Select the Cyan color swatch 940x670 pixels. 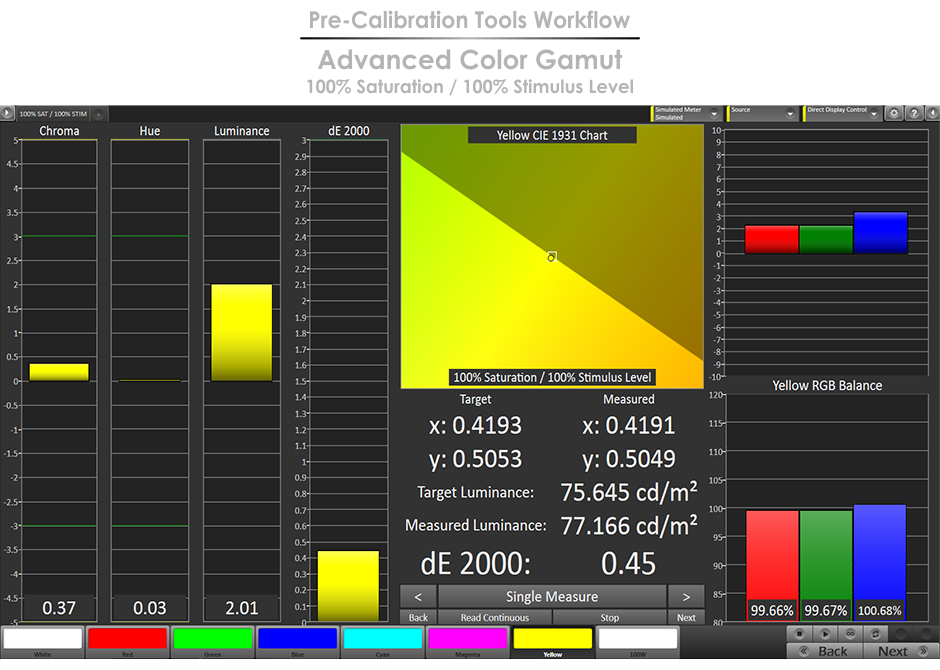pyautogui.click(x=382, y=641)
